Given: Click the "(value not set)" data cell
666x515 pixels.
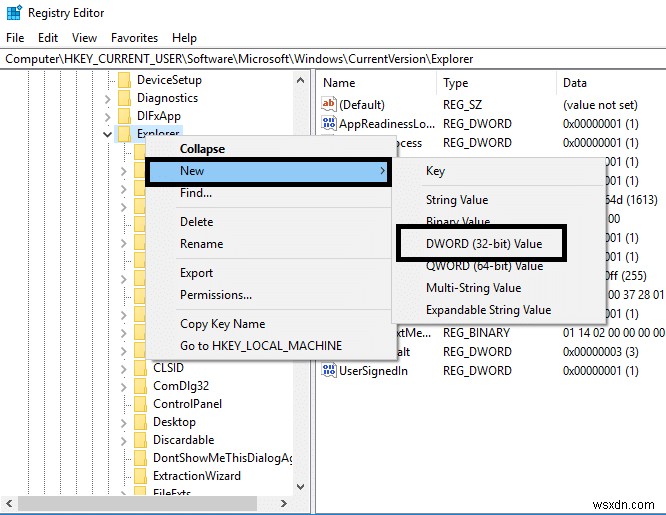Looking at the screenshot, I should point(600,105).
